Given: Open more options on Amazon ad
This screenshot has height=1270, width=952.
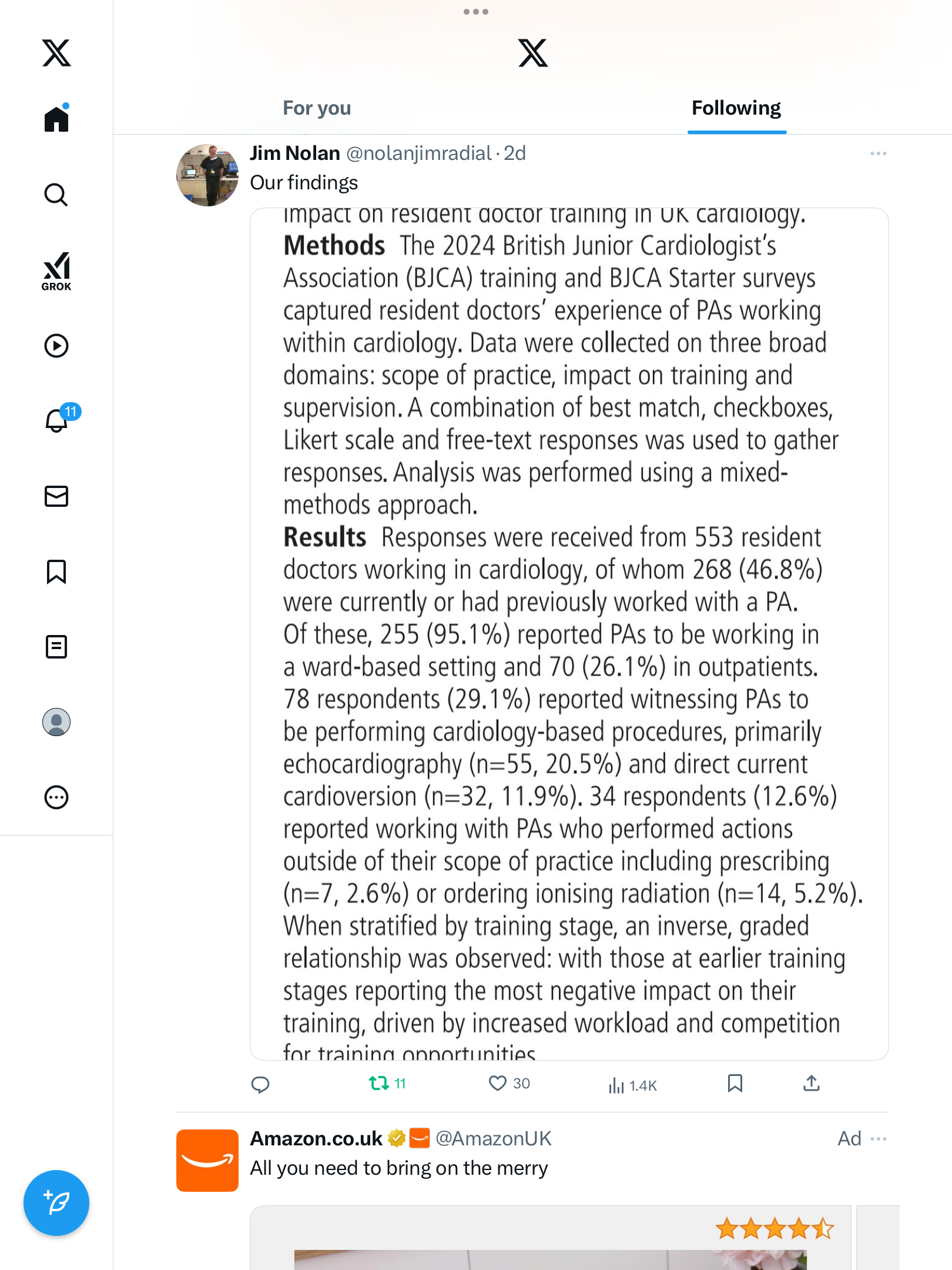Looking at the screenshot, I should [879, 1139].
